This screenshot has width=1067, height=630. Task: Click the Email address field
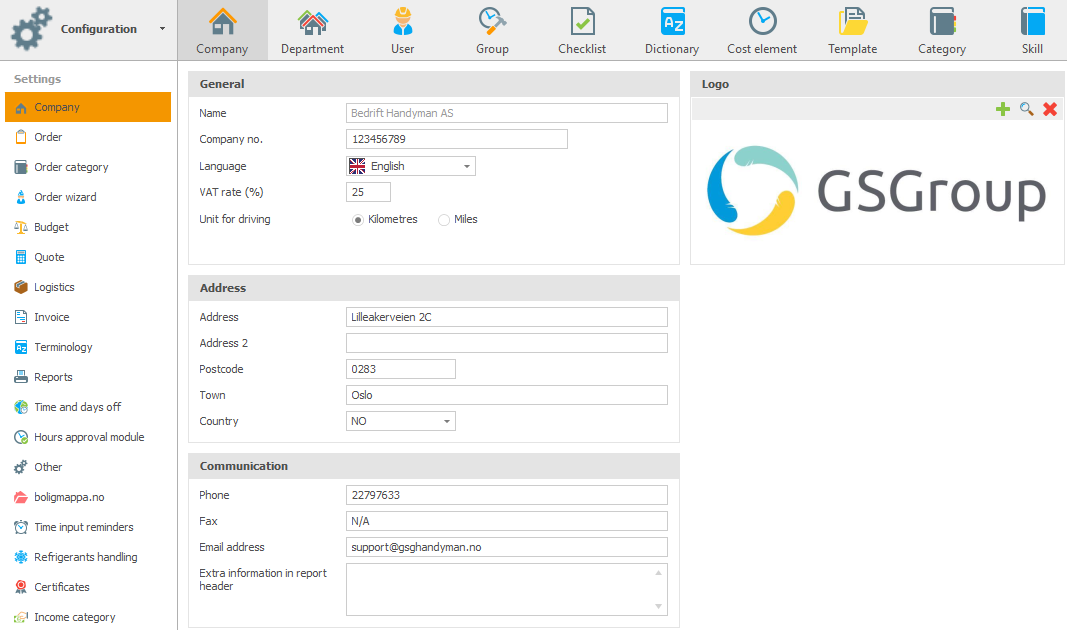[x=507, y=547]
